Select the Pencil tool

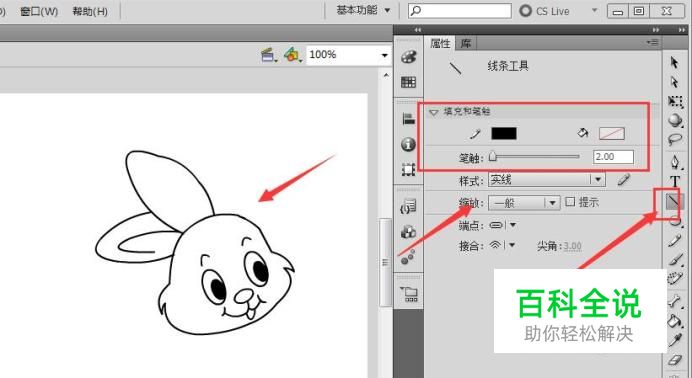(x=675, y=240)
